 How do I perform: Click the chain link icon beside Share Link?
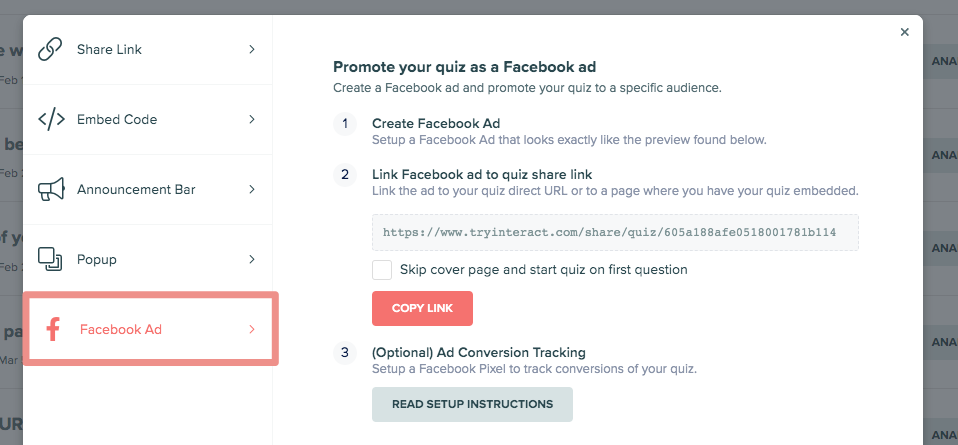(x=50, y=50)
